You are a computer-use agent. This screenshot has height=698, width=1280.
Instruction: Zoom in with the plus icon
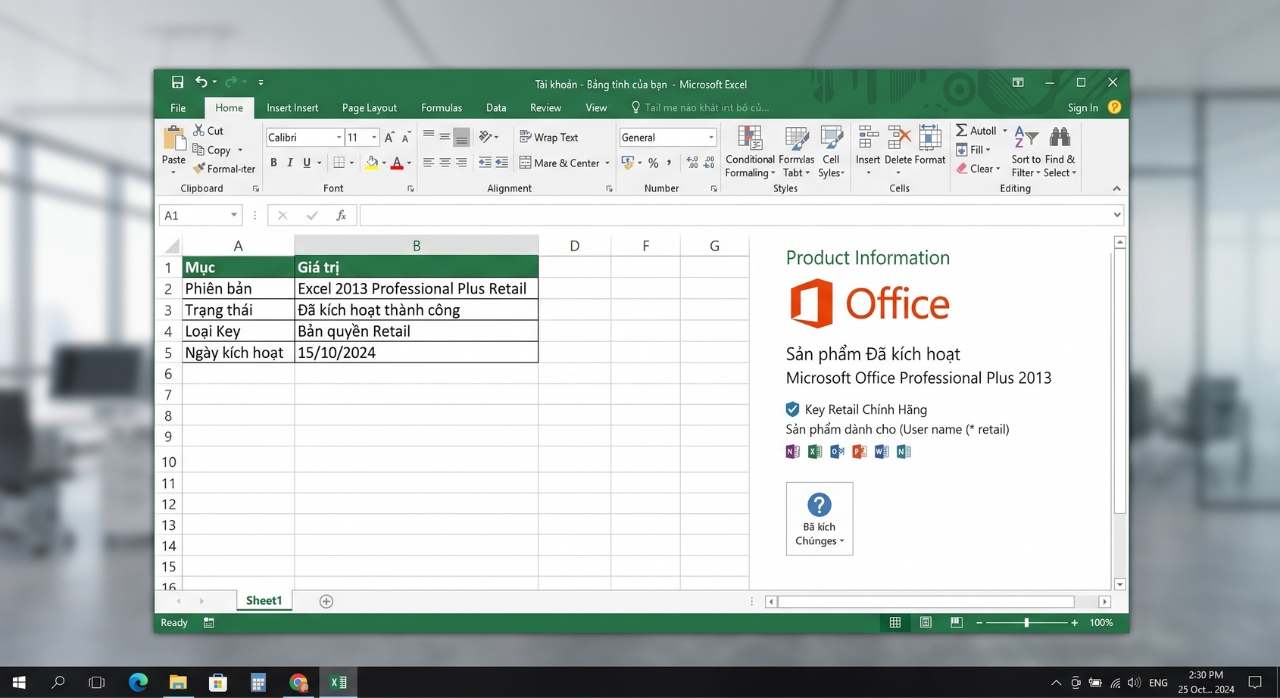tap(1075, 623)
